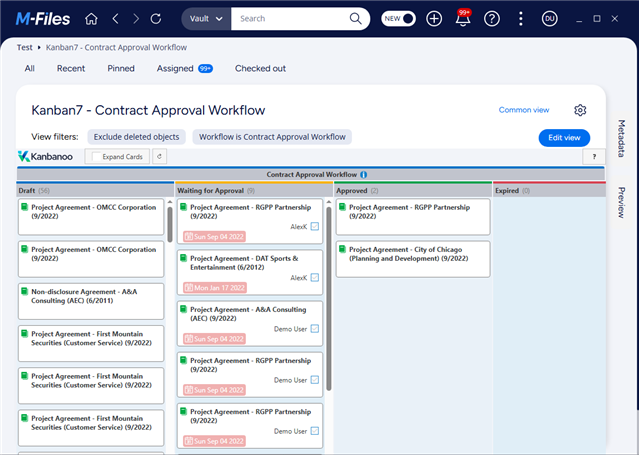
Task: Create a new object with the plus icon
Action: pyautogui.click(x=434, y=19)
